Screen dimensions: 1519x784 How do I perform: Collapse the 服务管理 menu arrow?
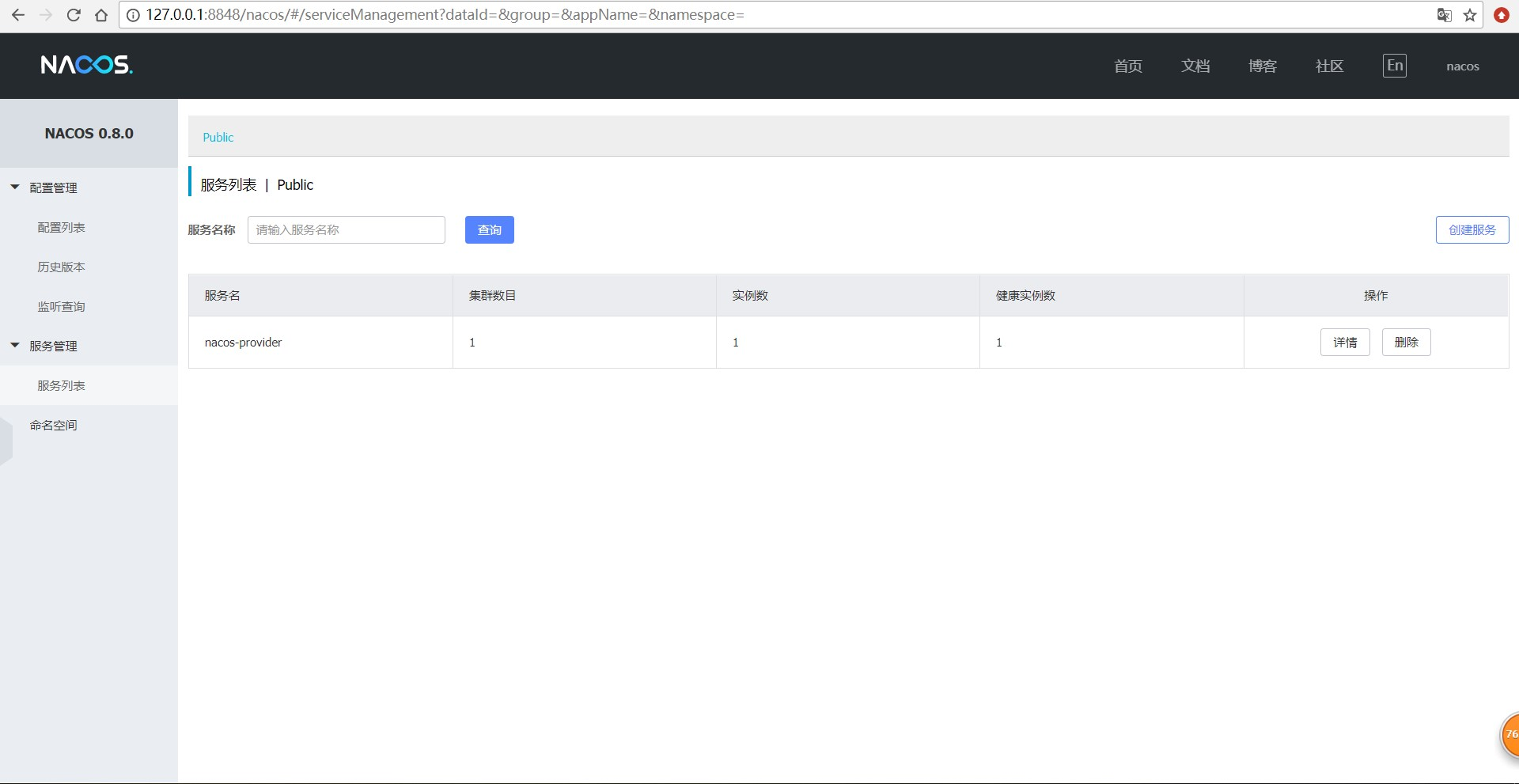14,346
